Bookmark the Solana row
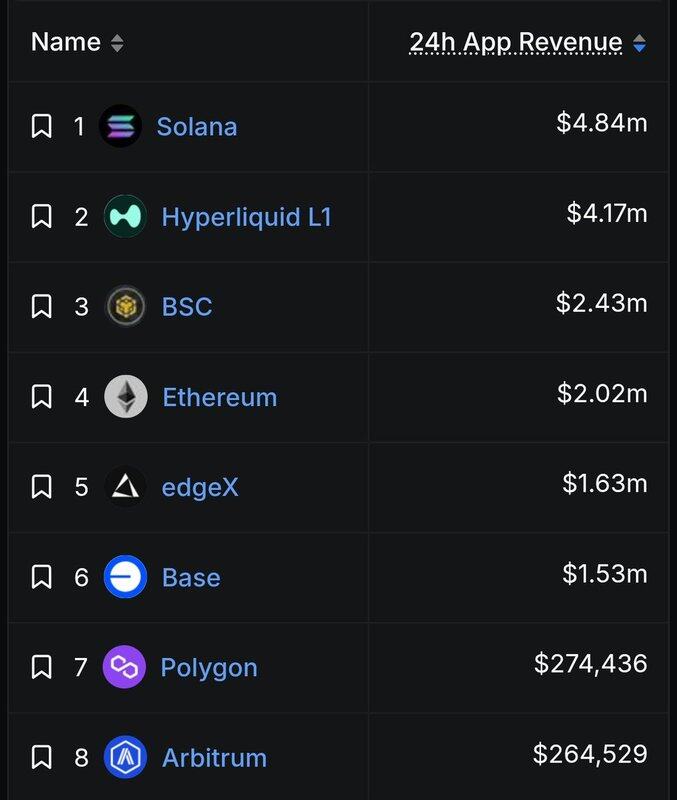Screen dimensions: 677x800 pos(41,127)
